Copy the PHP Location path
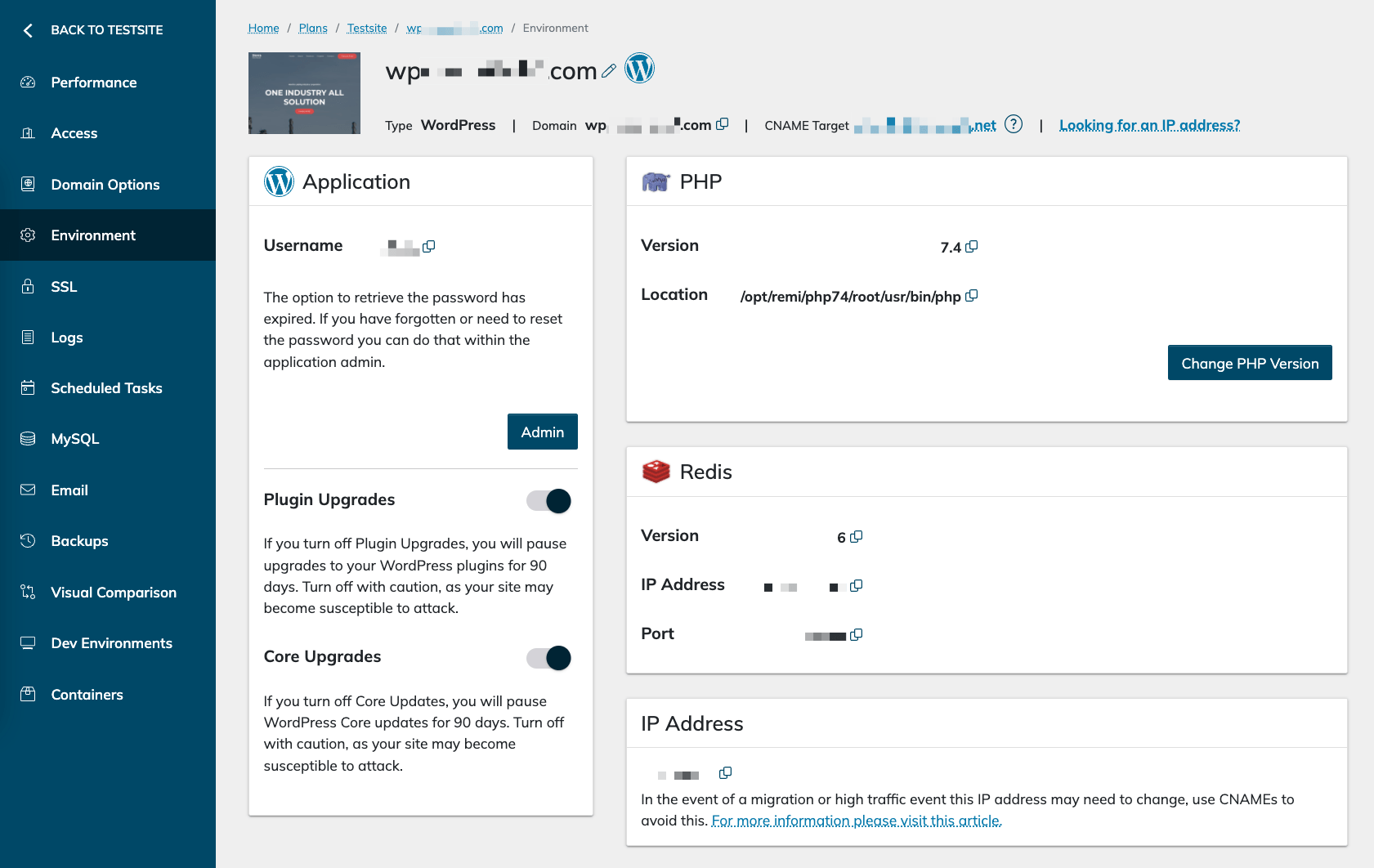 [971, 296]
